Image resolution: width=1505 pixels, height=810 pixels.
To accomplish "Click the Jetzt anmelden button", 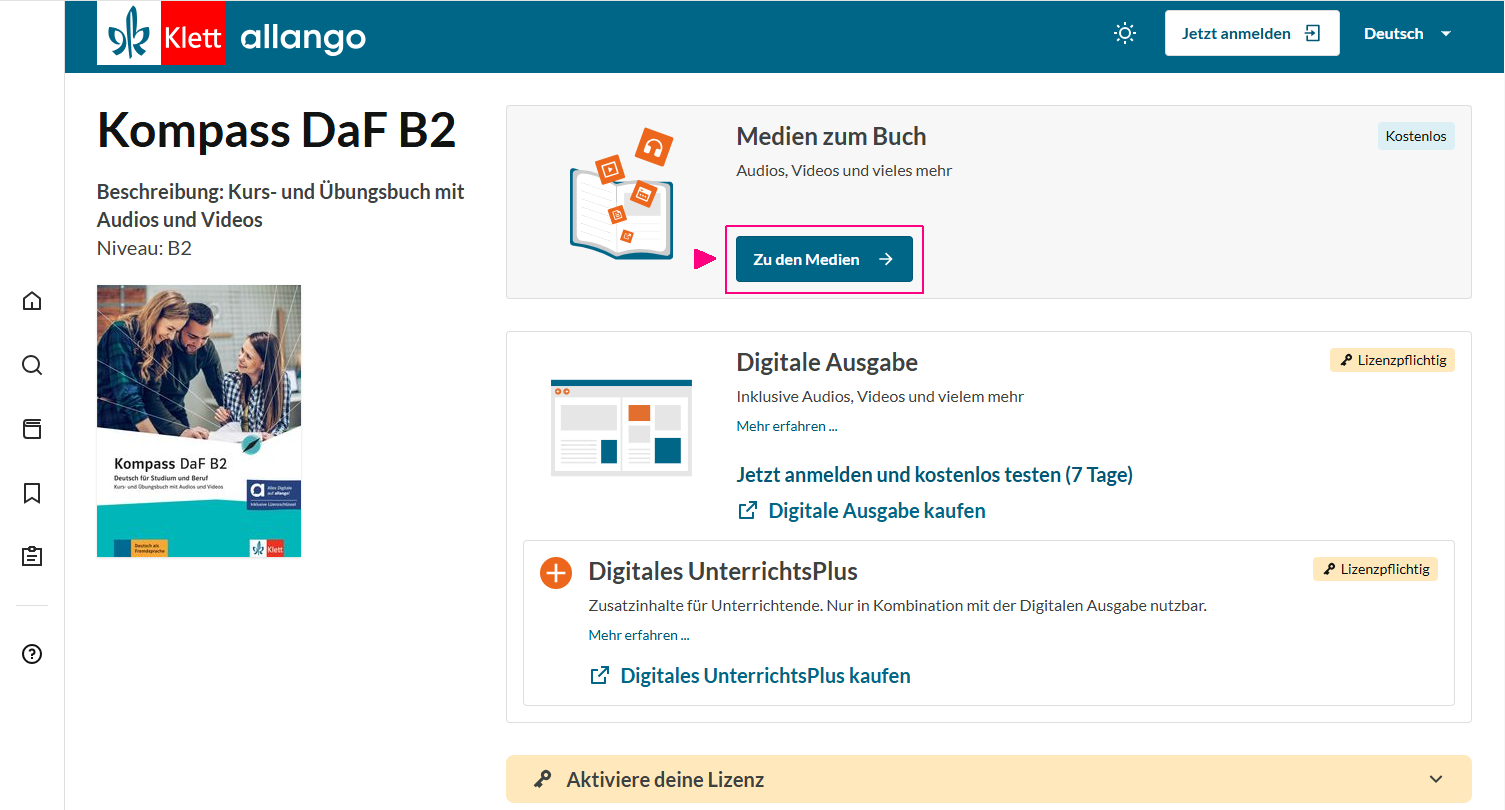I will pyautogui.click(x=1252, y=34).
